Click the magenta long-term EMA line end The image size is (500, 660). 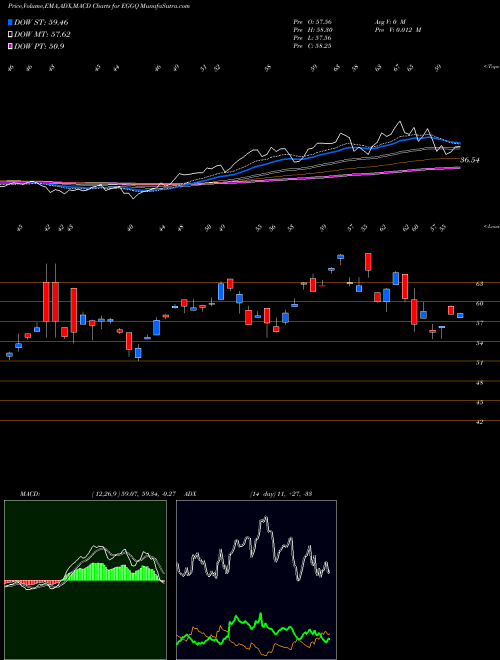pyautogui.click(x=458, y=168)
